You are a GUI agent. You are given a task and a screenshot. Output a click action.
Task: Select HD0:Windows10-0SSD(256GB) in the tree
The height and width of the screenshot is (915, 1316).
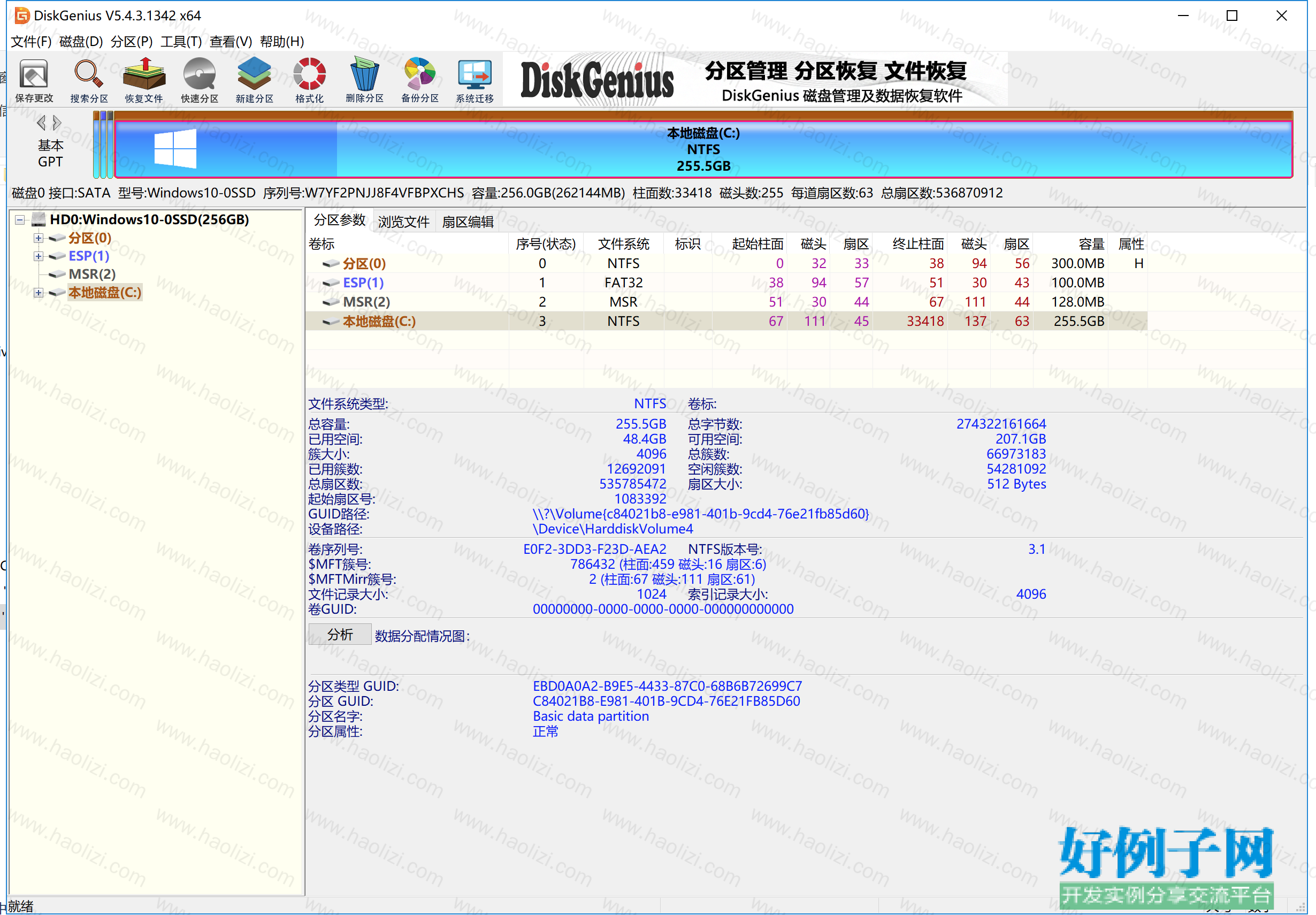[149, 219]
